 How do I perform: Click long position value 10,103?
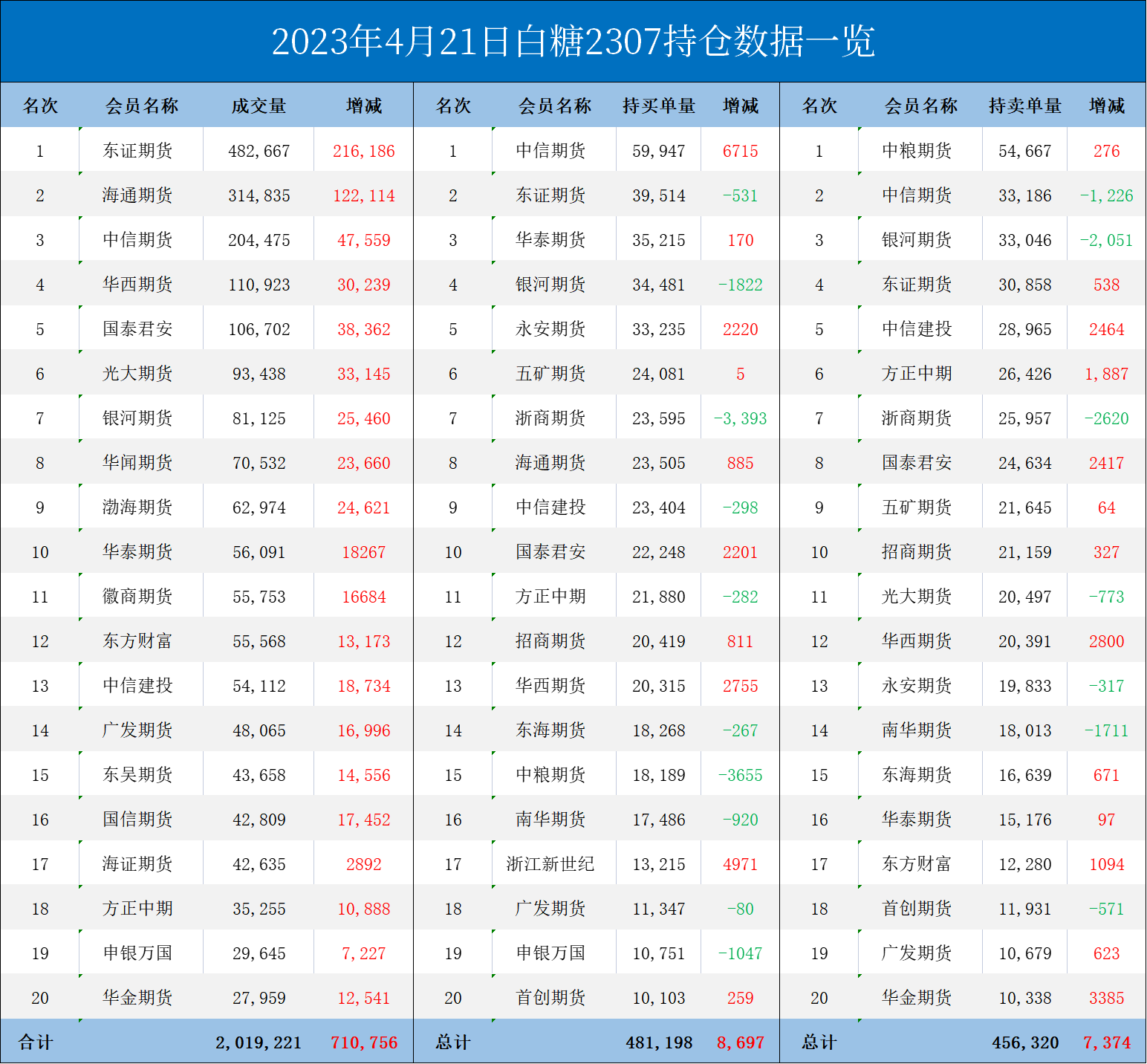tap(659, 998)
